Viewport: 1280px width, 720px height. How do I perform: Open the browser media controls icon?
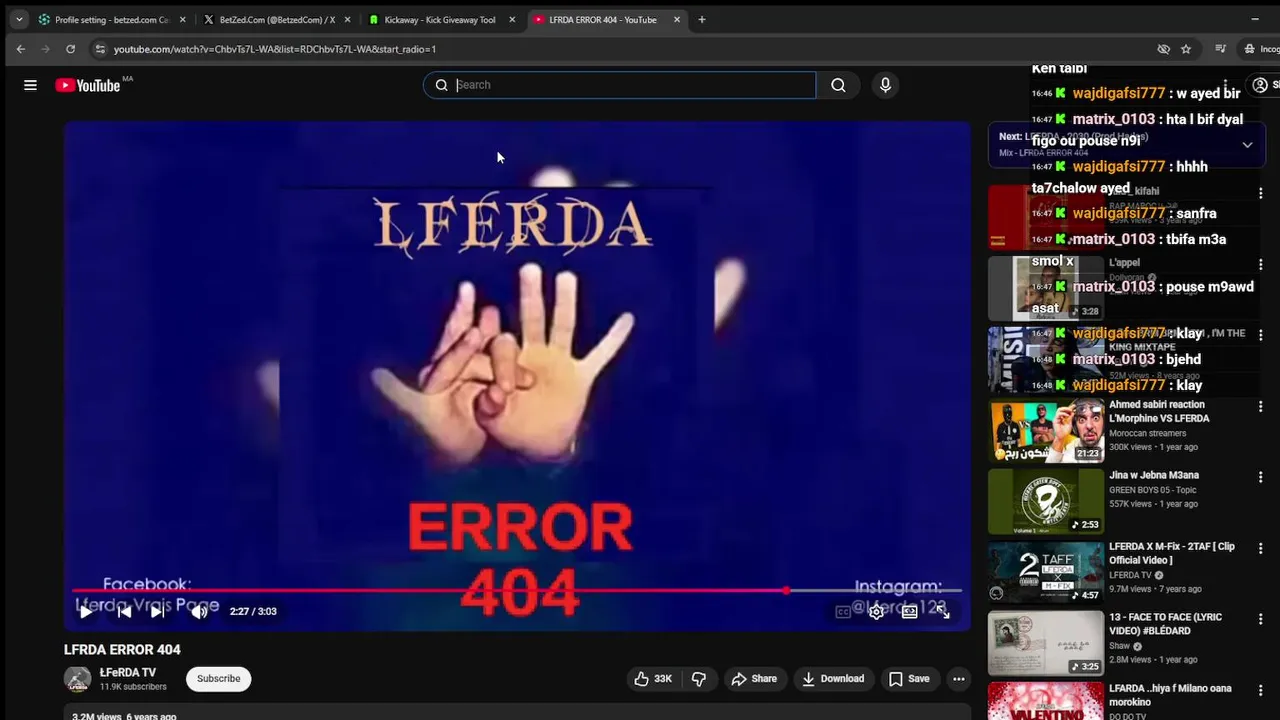click(1220, 48)
